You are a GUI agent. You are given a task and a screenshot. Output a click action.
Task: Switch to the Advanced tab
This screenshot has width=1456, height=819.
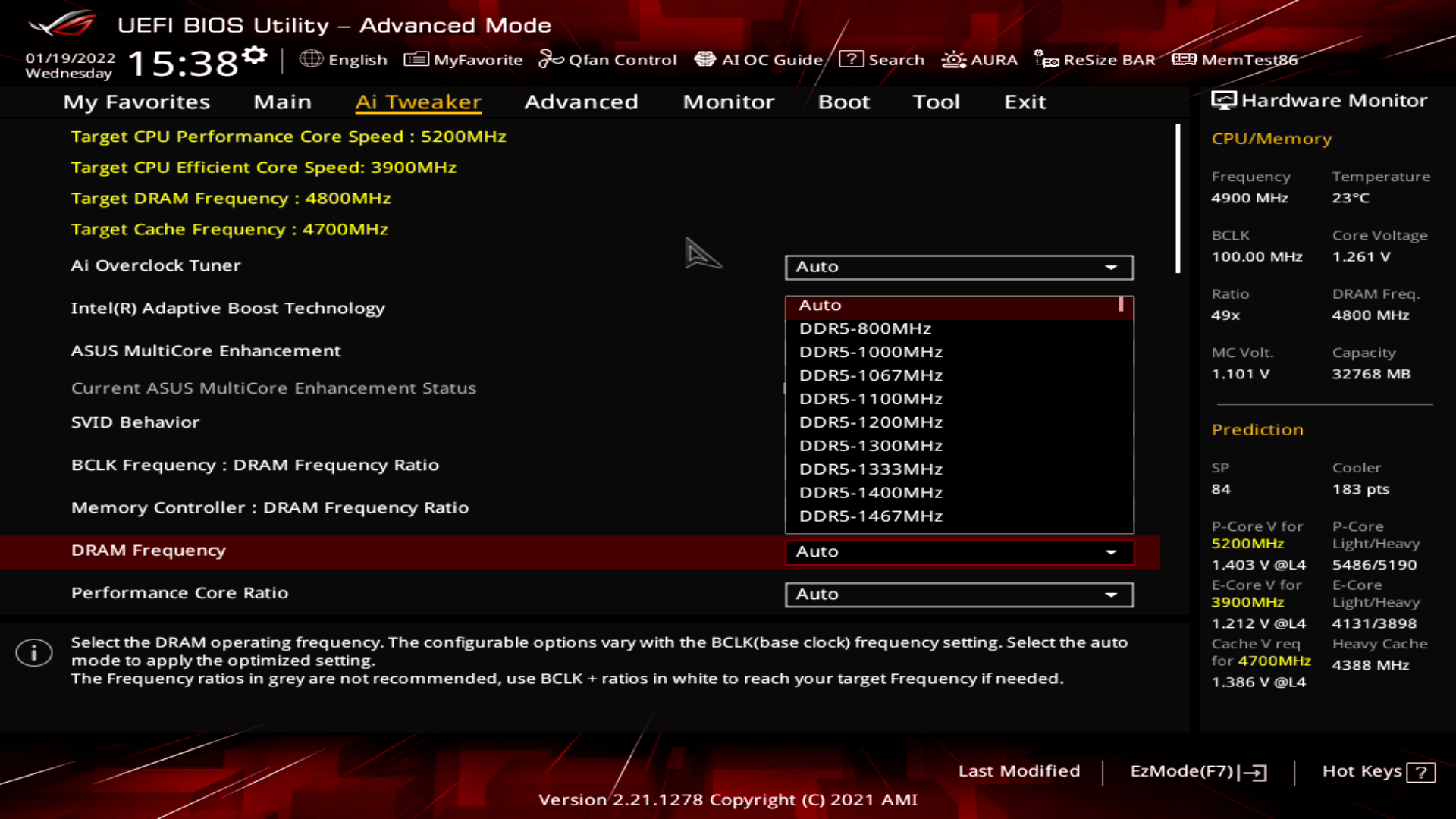point(581,102)
